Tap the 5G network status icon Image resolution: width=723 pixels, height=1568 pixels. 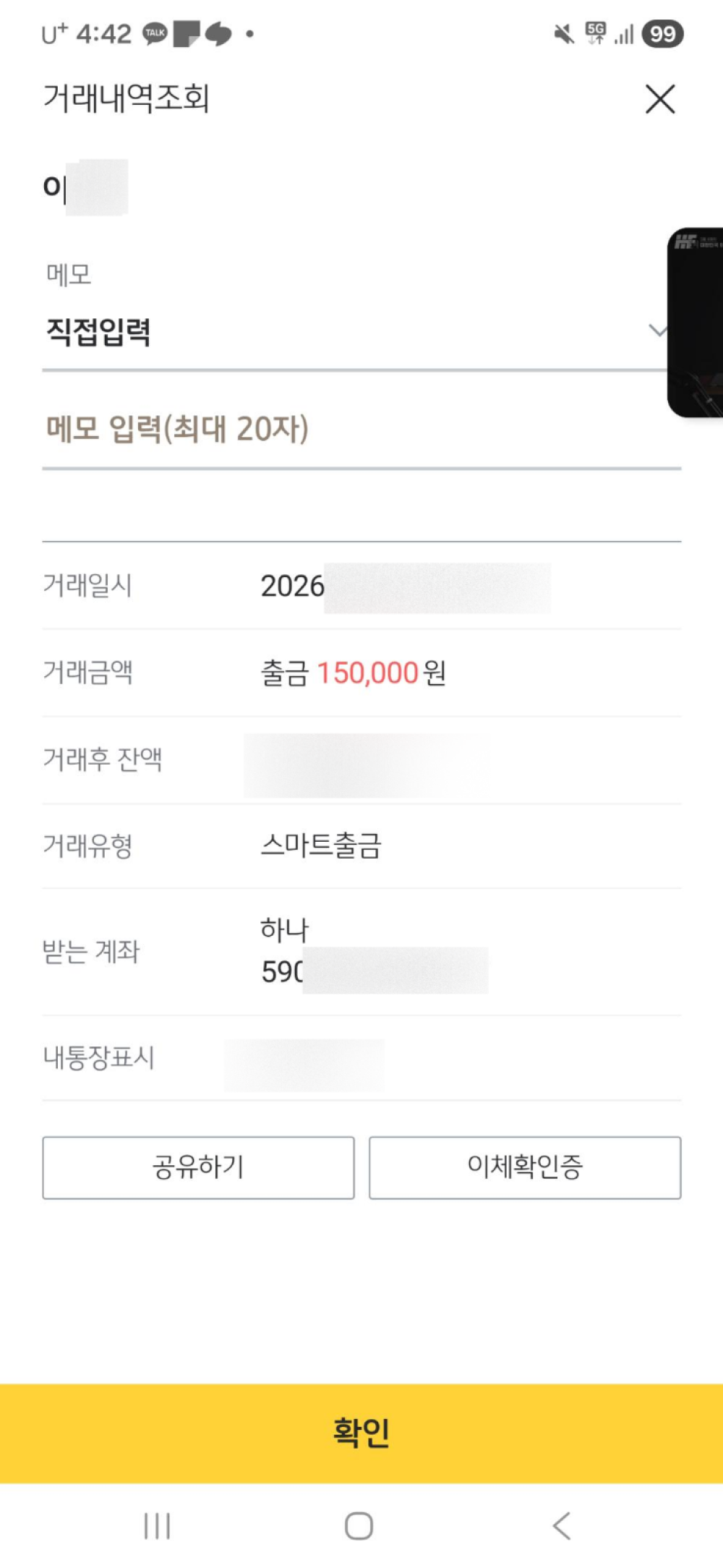[596, 33]
